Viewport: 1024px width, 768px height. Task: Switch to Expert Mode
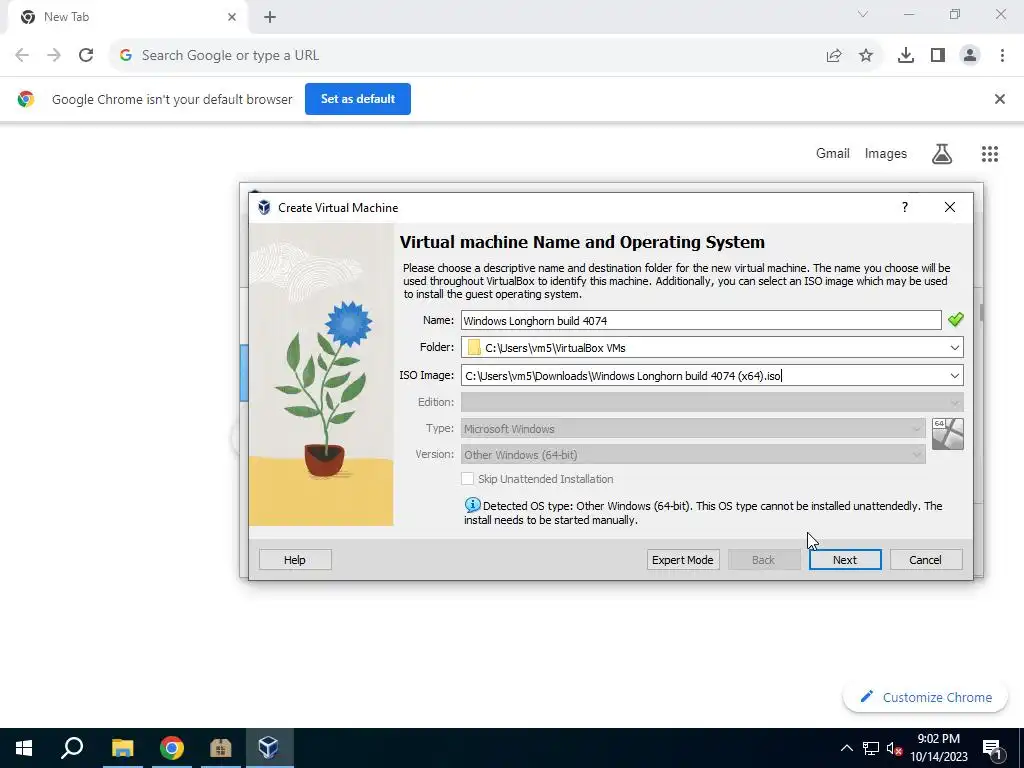[682, 560]
